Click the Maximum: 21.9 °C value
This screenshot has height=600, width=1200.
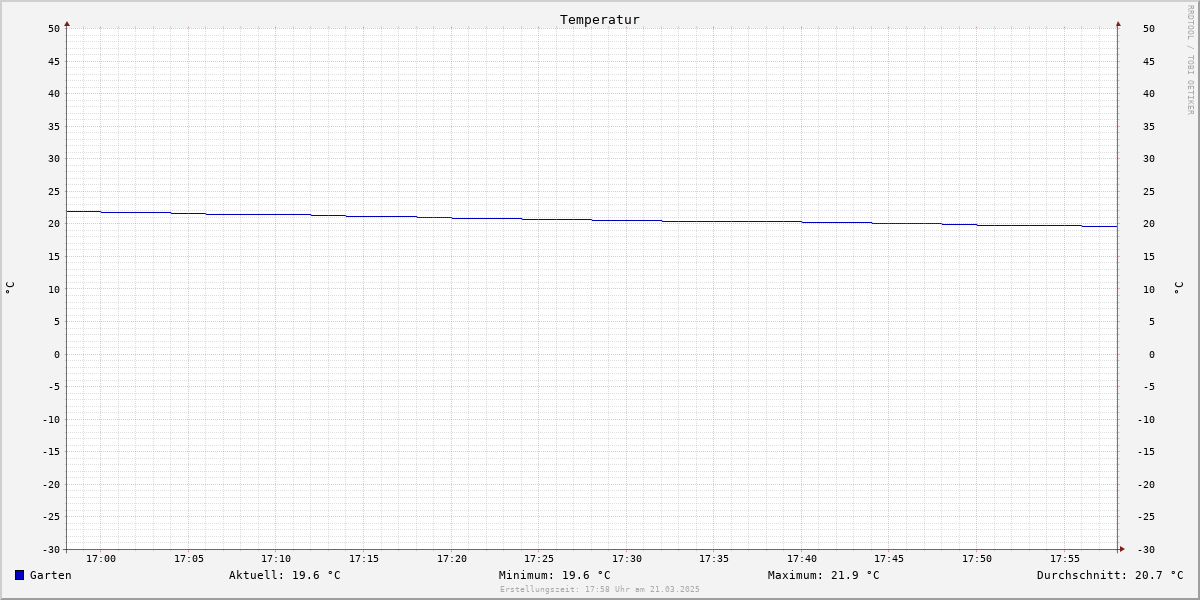click(x=824, y=575)
